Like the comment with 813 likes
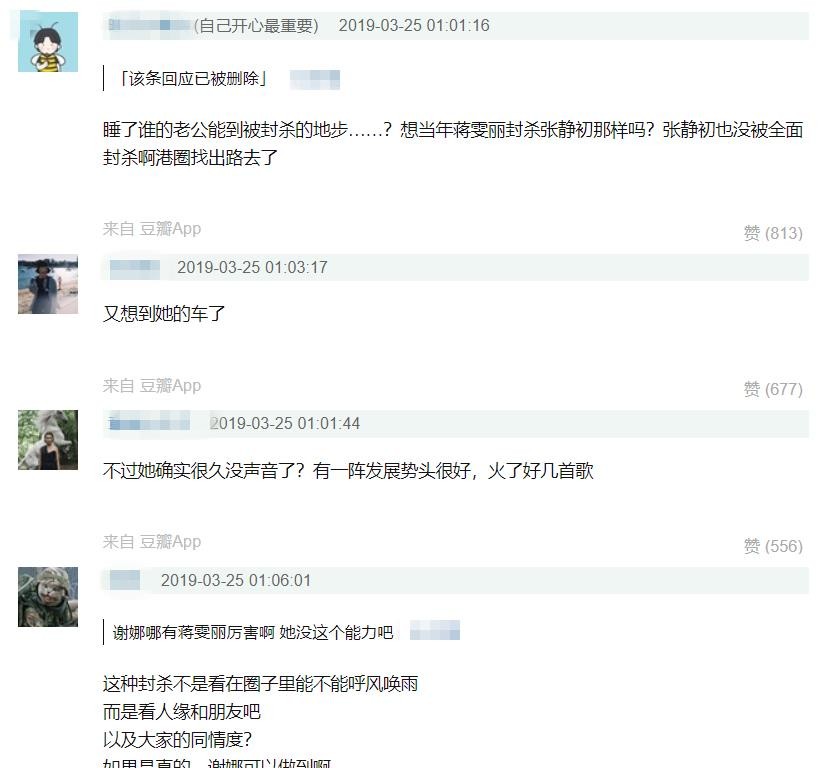The width and height of the screenshot is (828, 768). tap(773, 232)
